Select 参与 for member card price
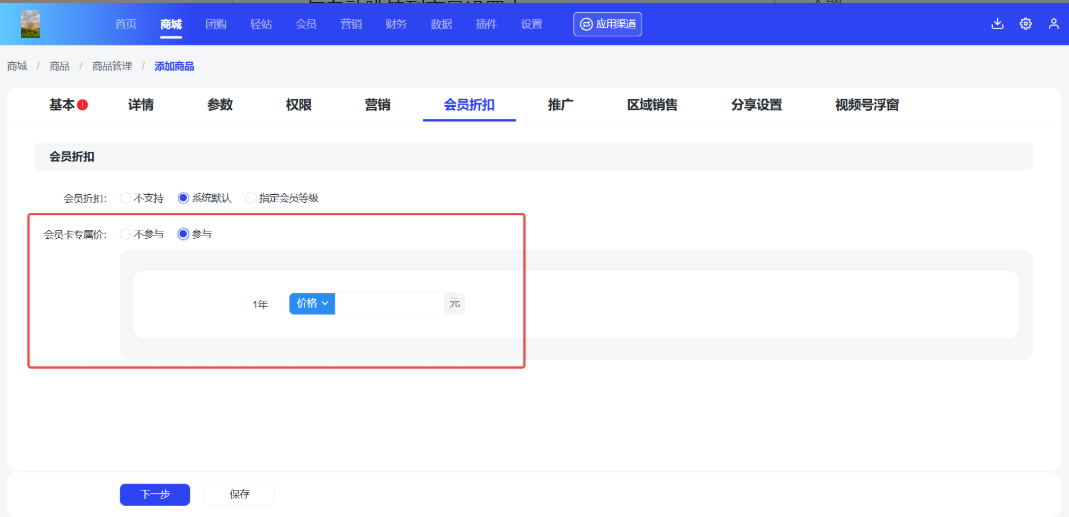Viewport: 1069px width, 517px height. (183, 234)
